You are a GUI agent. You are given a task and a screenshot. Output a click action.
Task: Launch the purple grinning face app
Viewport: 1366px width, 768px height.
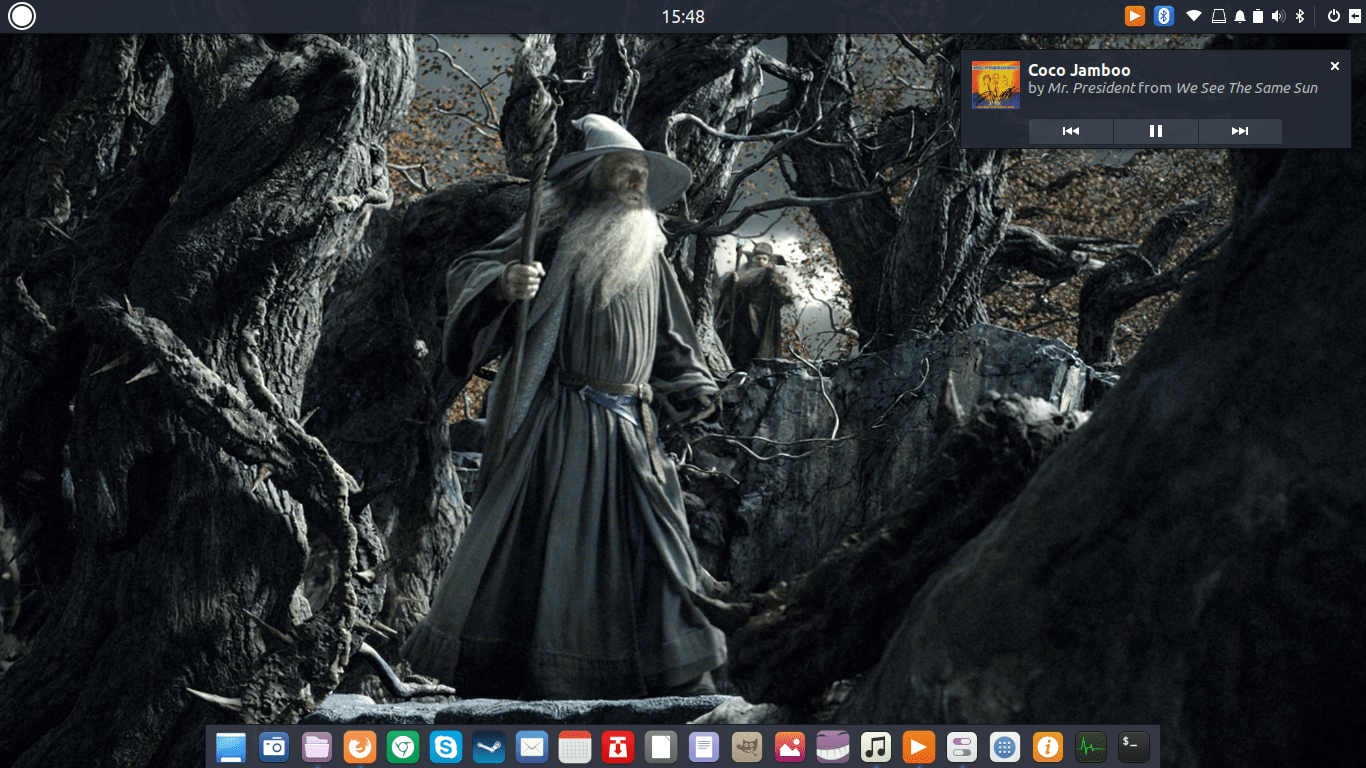833,747
